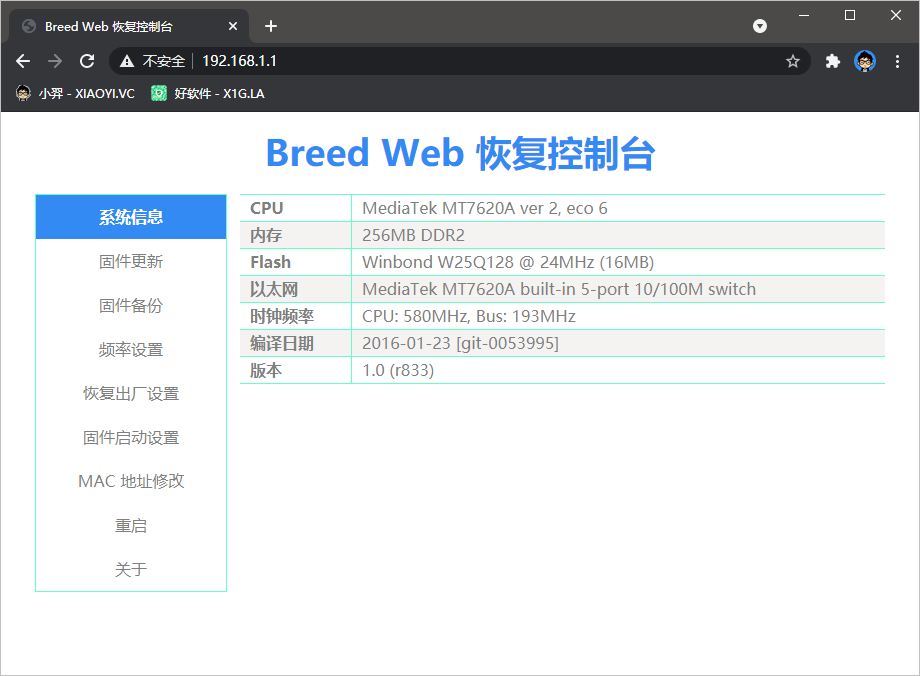
Task: Open the Chrome three-dot menu
Action: (898, 61)
